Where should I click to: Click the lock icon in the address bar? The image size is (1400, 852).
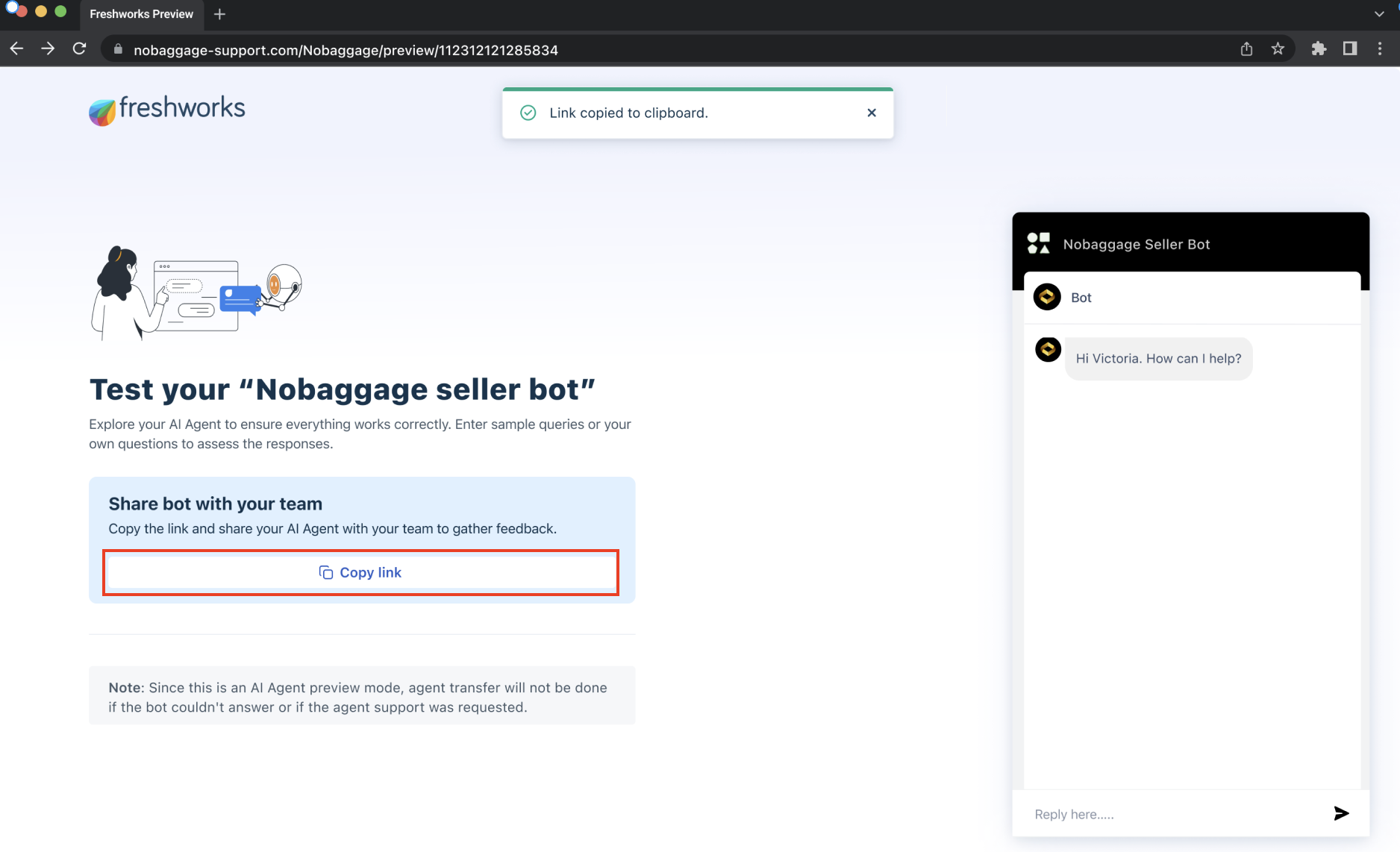[118, 50]
